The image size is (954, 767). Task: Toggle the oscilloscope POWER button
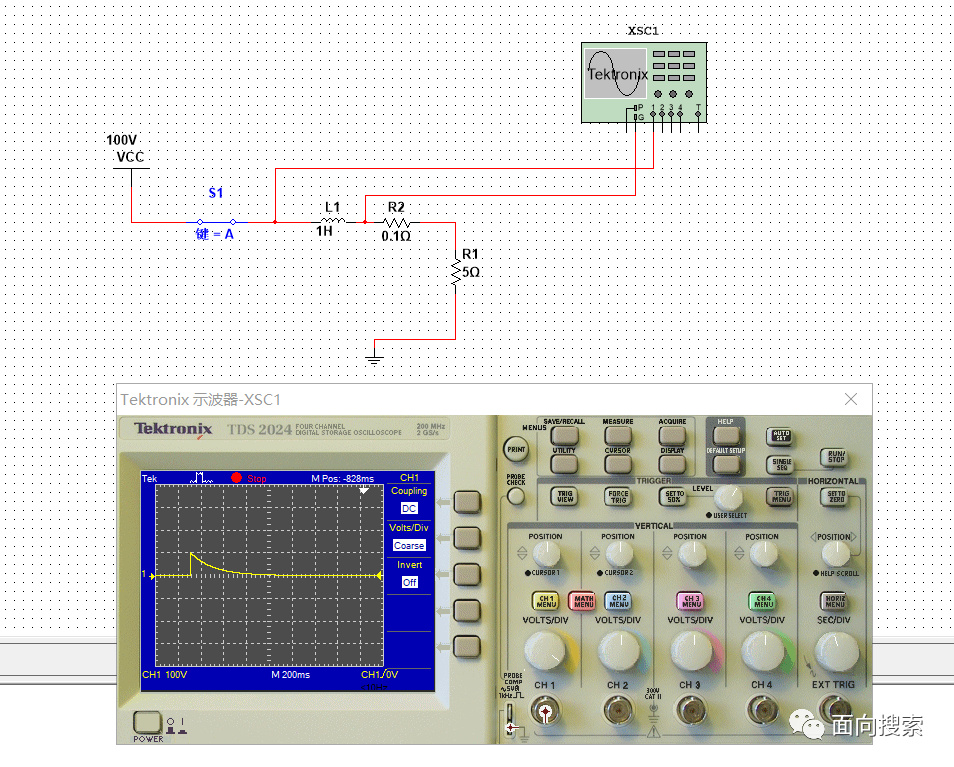point(147,722)
